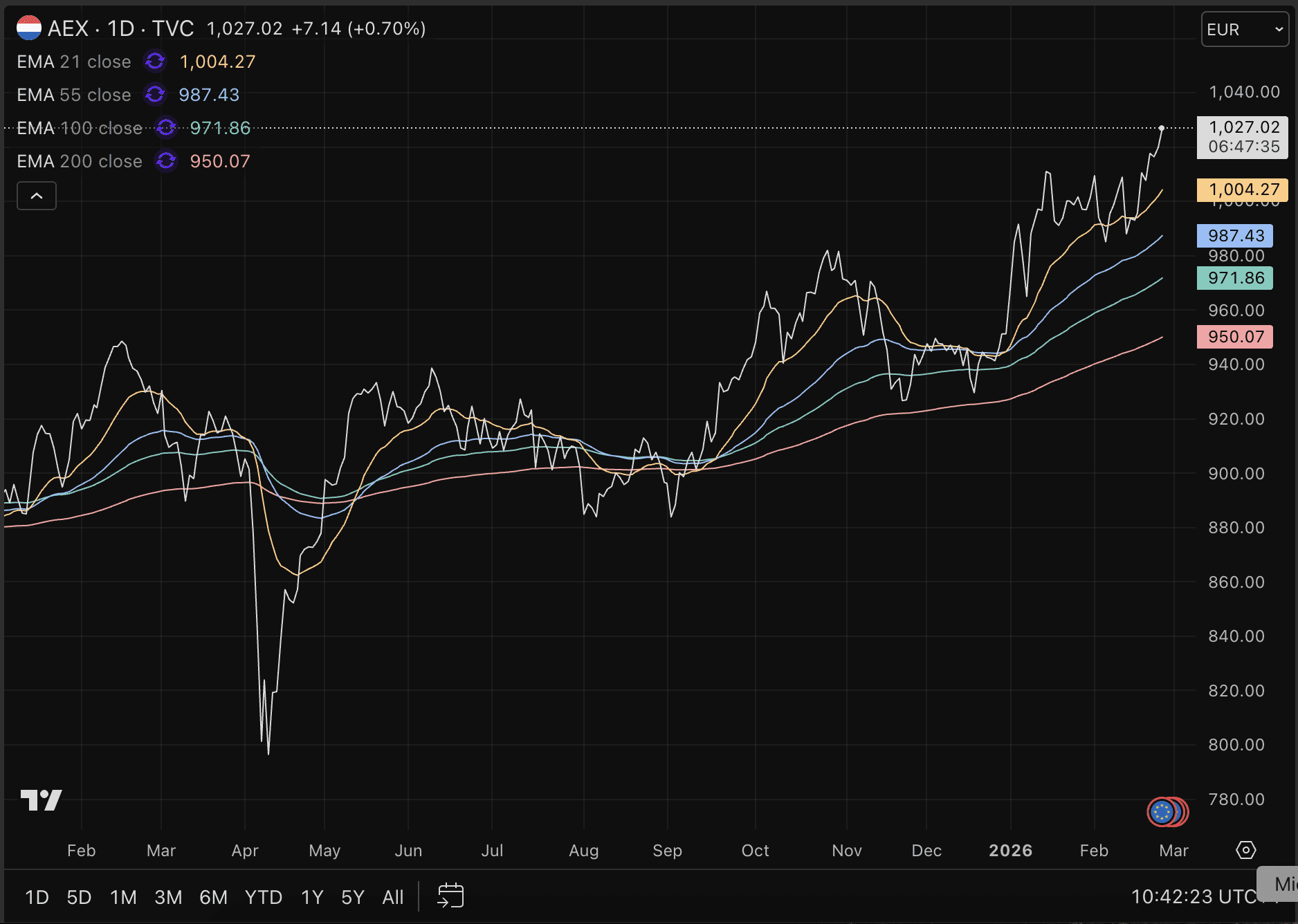Click the EMA 55 refresh indicator icon
This screenshot has height=924, width=1298.
155,95
